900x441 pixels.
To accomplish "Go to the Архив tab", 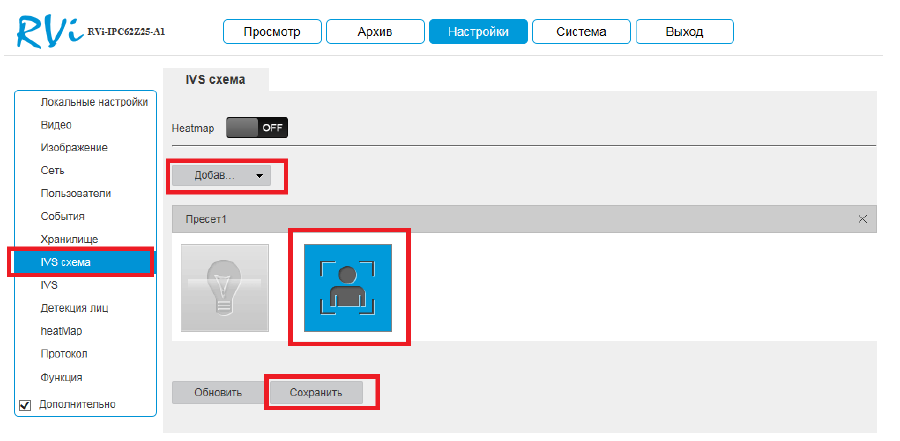I will tap(375, 32).
